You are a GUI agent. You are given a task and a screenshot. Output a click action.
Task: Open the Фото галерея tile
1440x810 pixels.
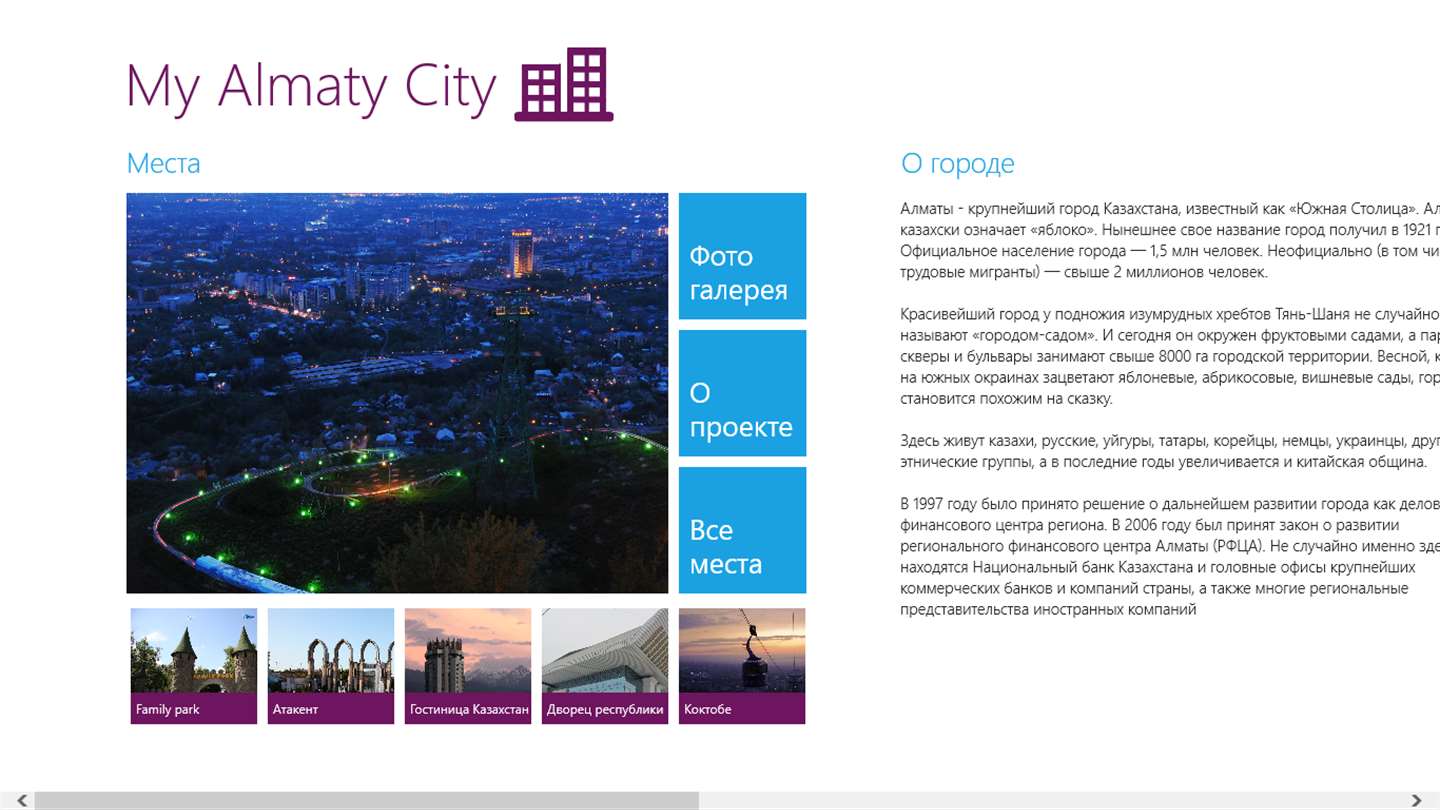pos(742,256)
